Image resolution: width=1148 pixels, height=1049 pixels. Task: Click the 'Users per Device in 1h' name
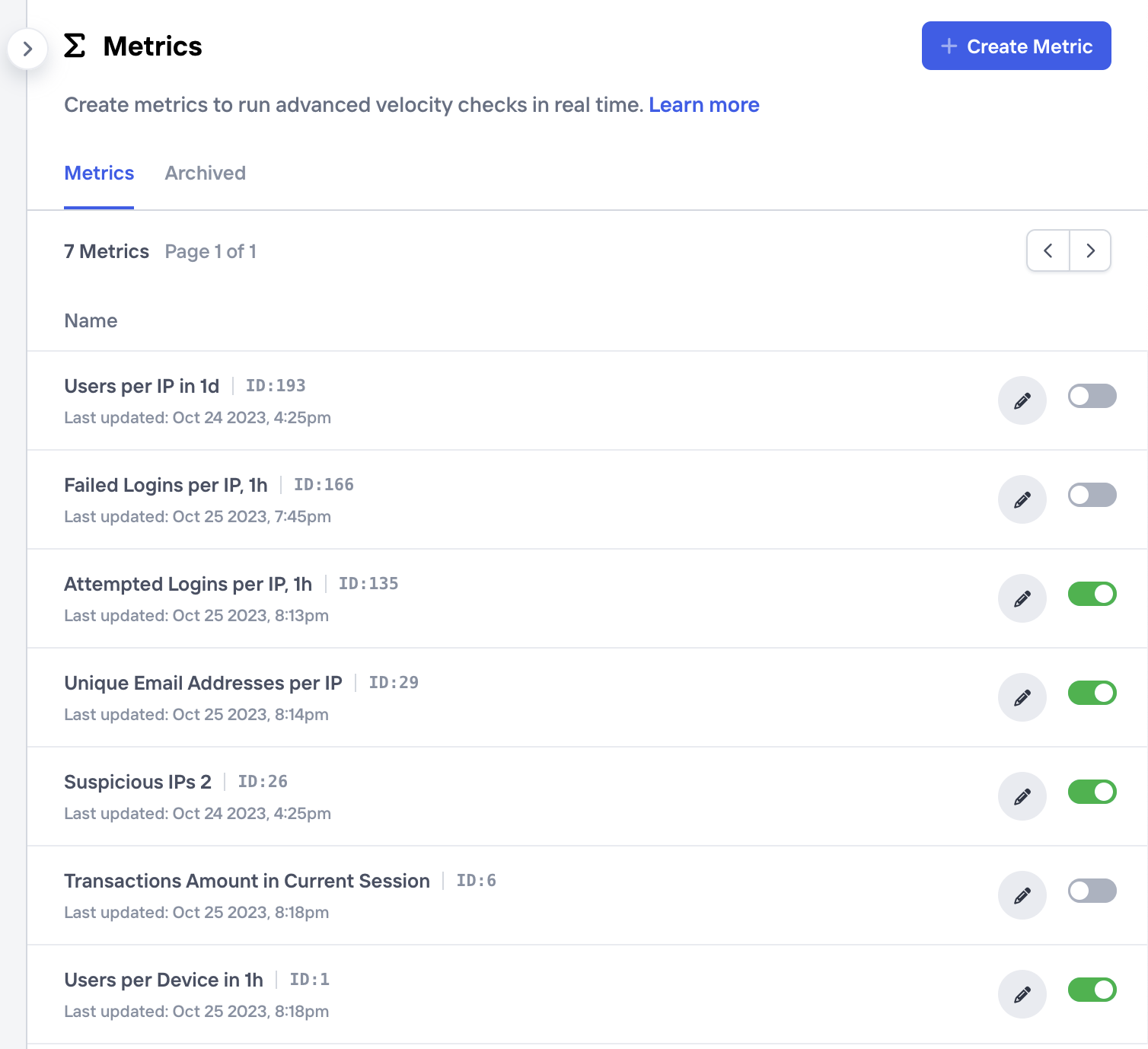point(164,980)
